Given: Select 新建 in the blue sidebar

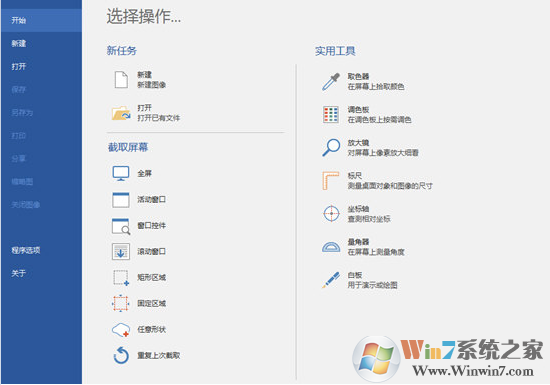Looking at the screenshot, I should tap(19, 43).
